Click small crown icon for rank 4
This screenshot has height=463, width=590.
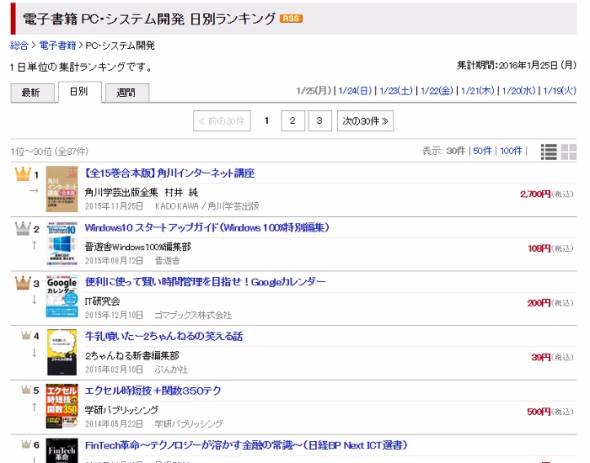pyautogui.click(x=26, y=335)
